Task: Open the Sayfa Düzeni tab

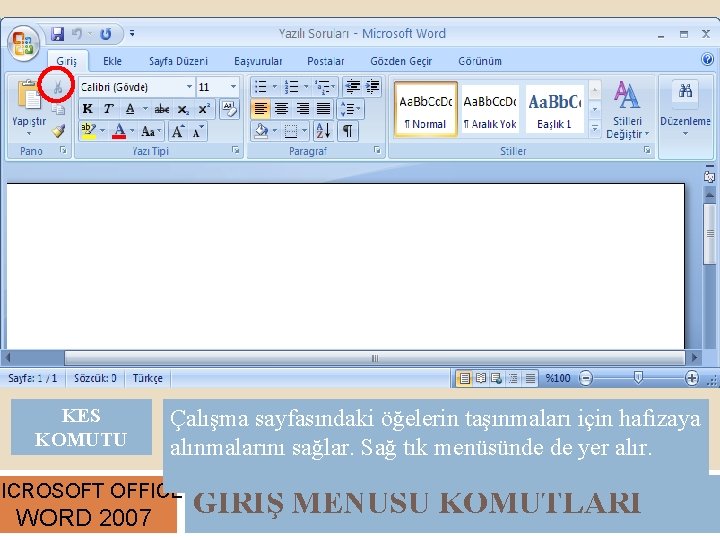Action: (x=178, y=61)
